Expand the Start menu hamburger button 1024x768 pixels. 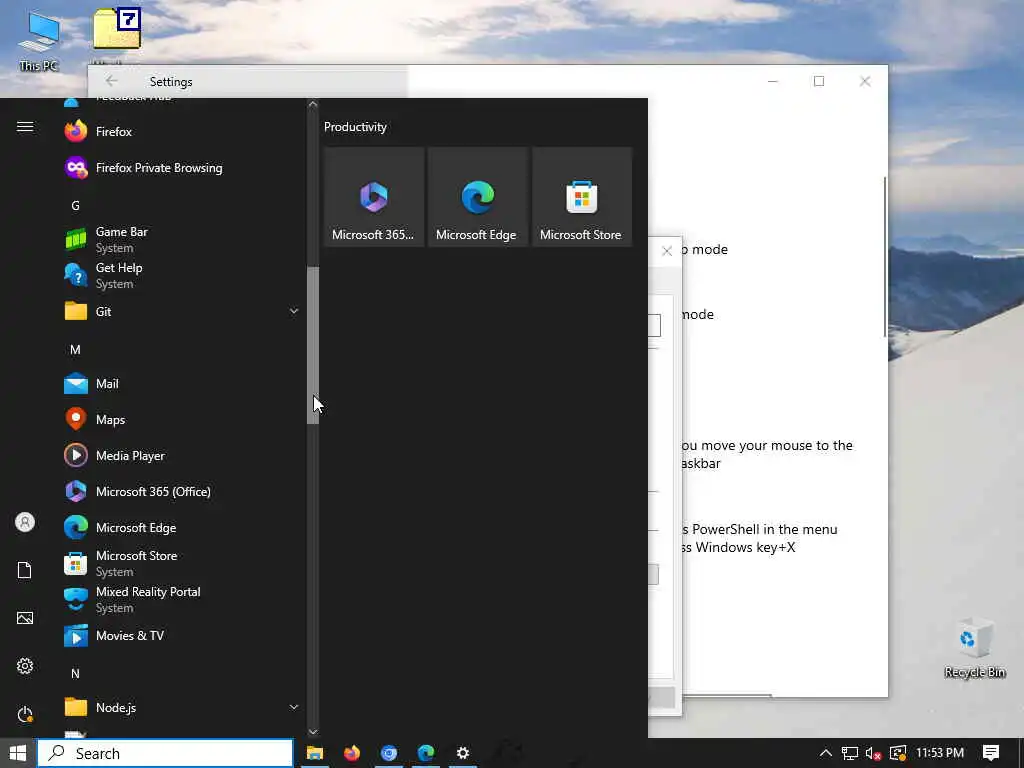[x=25, y=127]
